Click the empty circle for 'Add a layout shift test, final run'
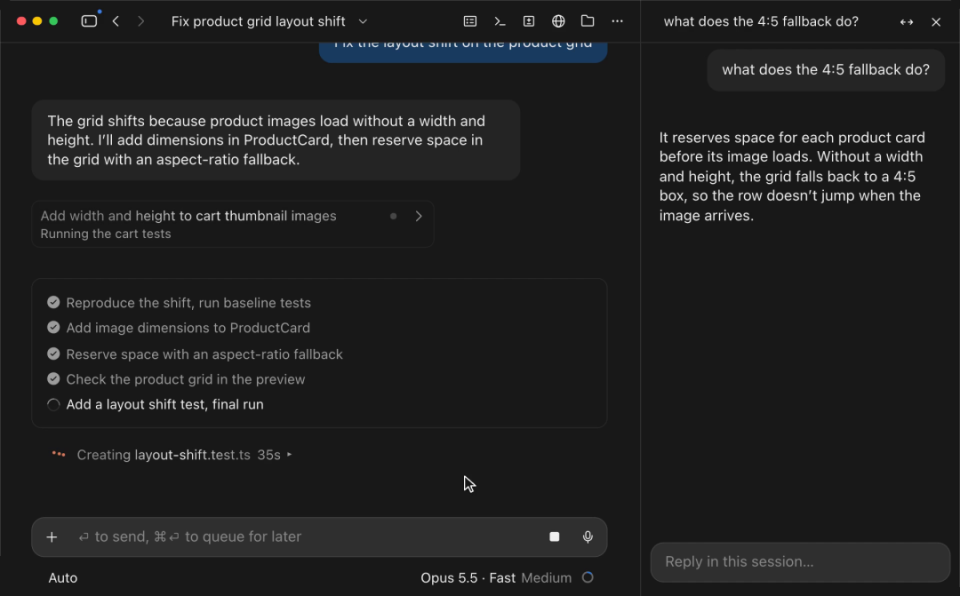960x596 pixels. 54,405
